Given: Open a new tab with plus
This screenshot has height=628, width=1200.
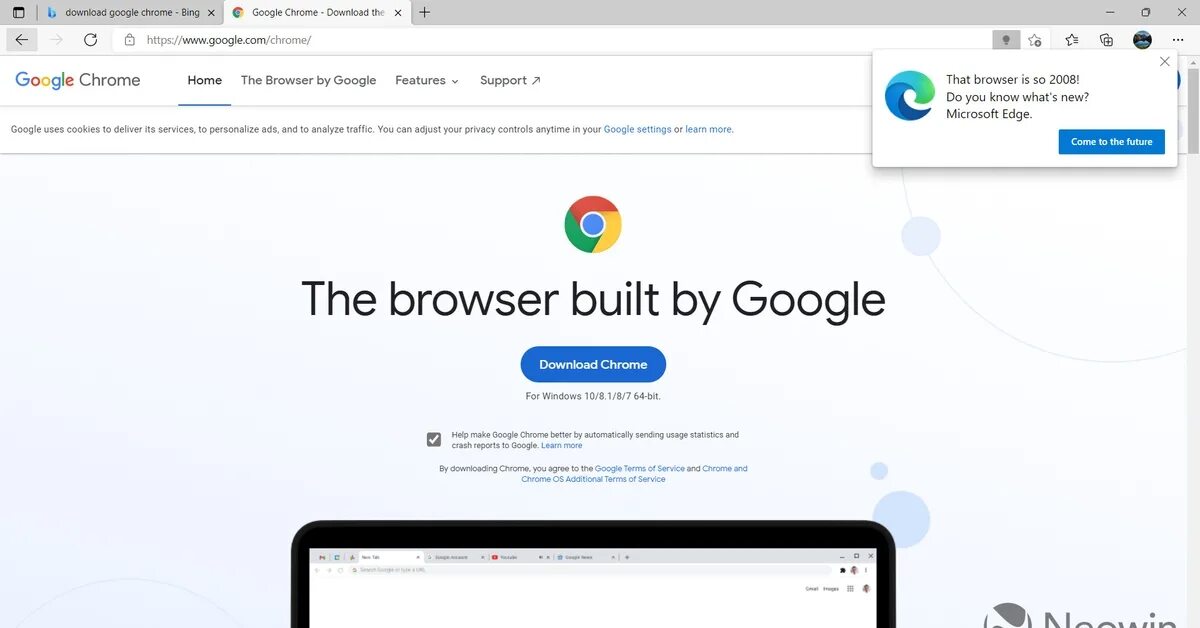Looking at the screenshot, I should tap(425, 12).
